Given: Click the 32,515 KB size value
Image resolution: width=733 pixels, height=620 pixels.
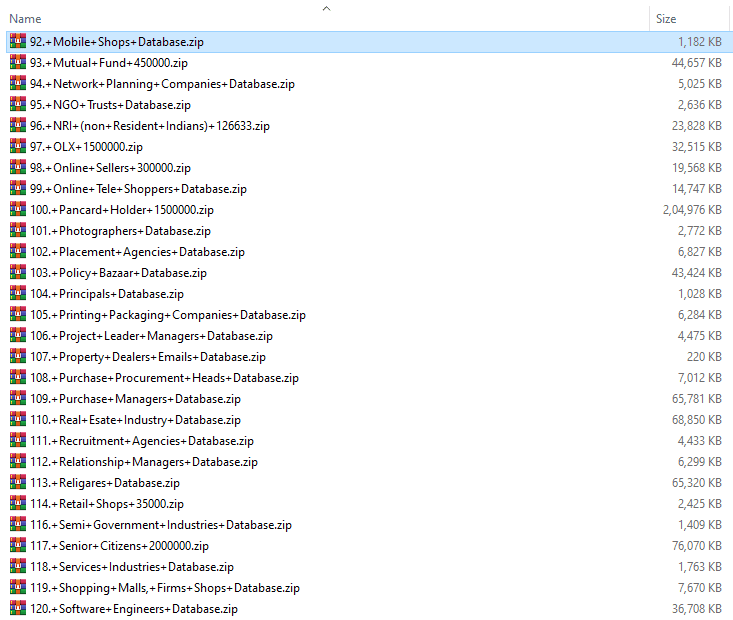Looking at the screenshot, I should [697, 147].
